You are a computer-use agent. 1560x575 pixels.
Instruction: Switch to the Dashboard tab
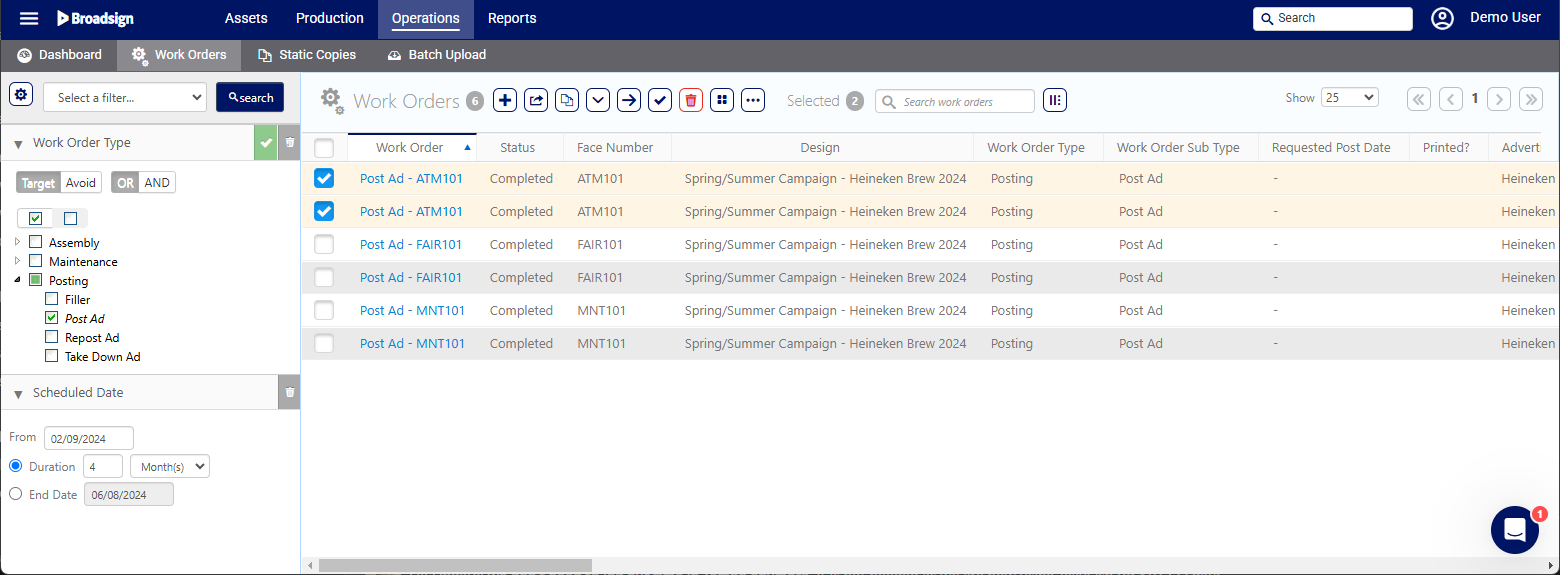59,55
